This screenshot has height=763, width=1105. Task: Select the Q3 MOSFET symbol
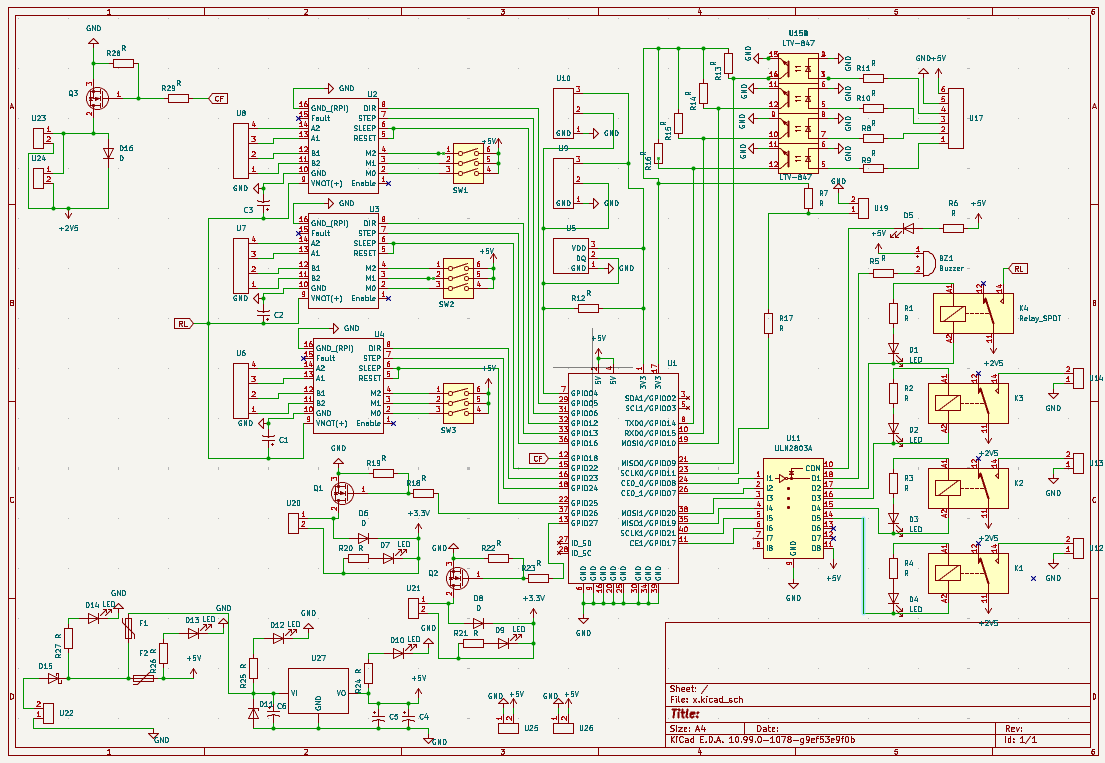97,97
